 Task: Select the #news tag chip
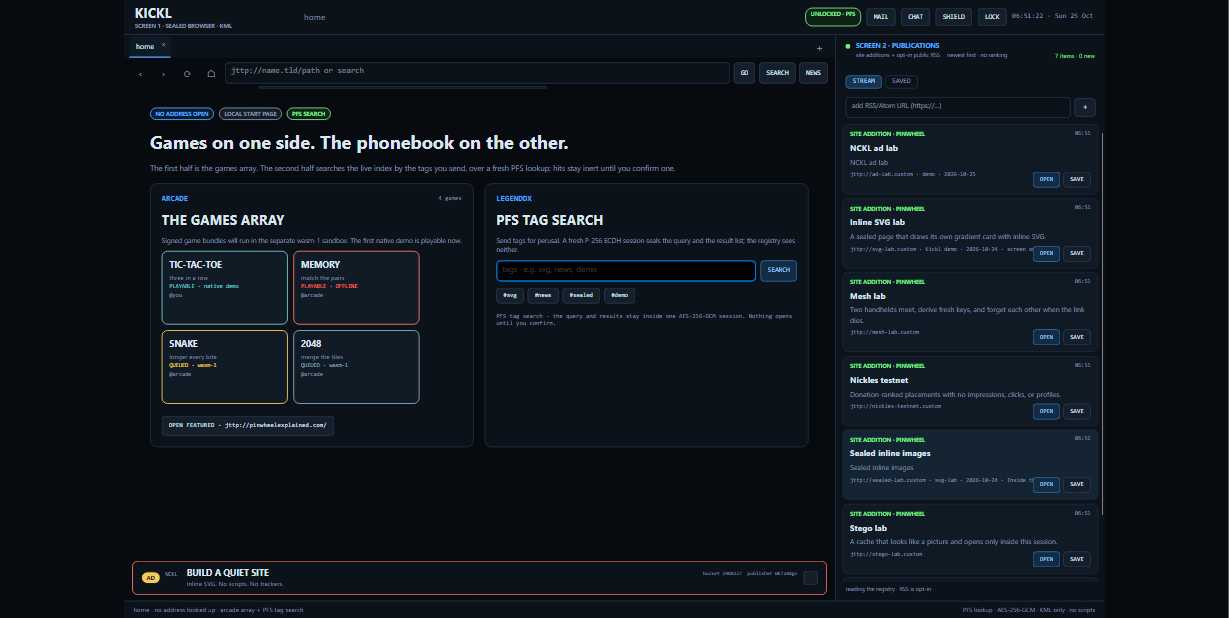tap(543, 296)
